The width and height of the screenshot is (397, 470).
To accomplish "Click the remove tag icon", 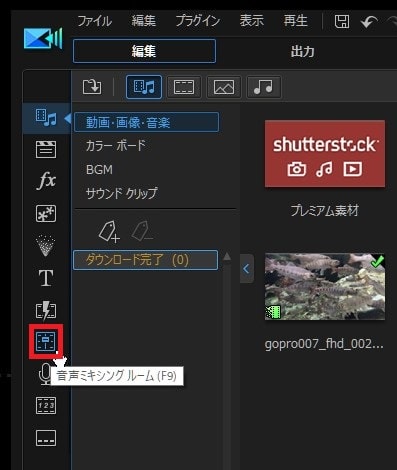I will [x=142, y=231].
